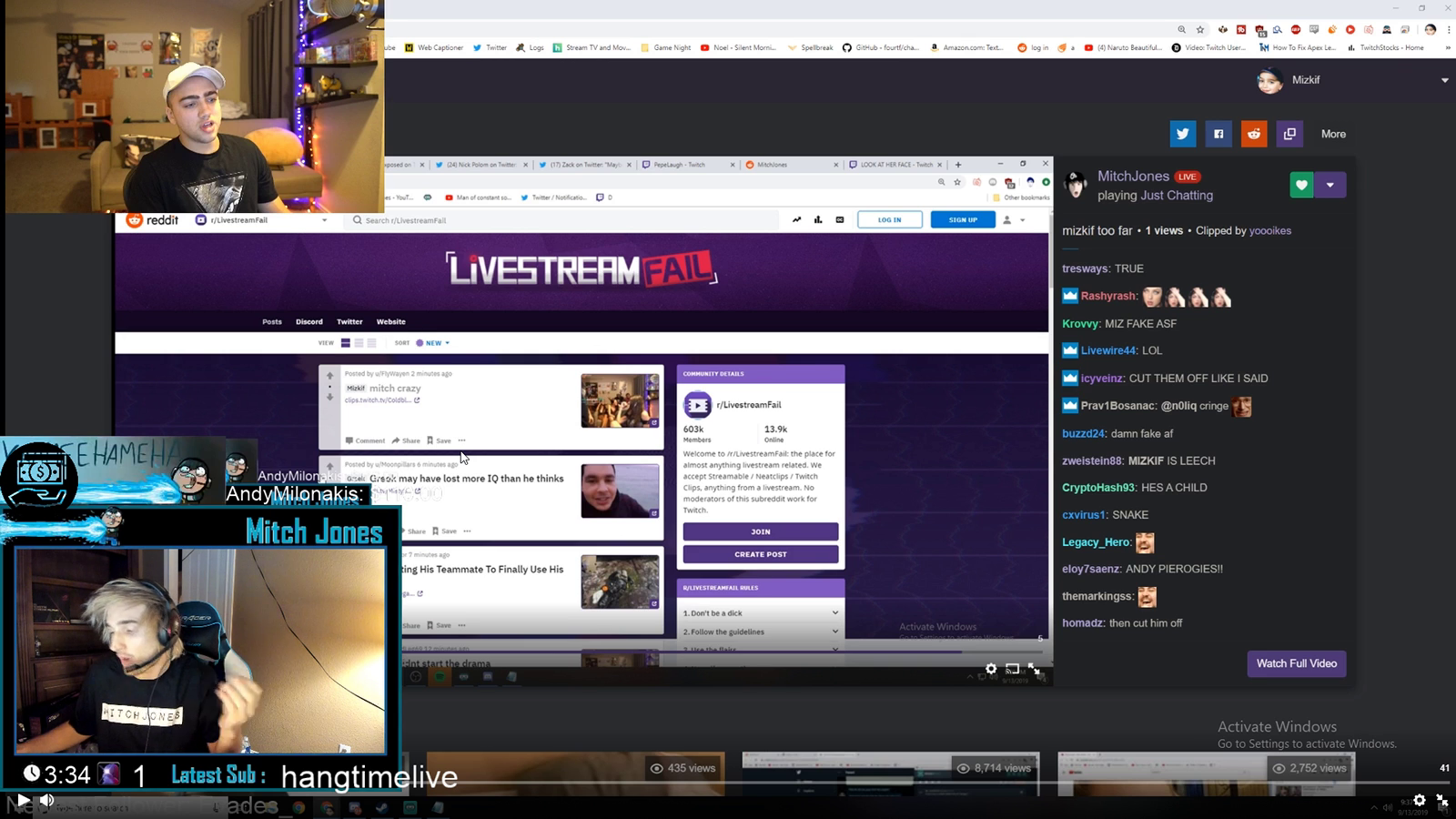The width and height of the screenshot is (1456, 819).
Task: Select the Posts tab on LivestreamFail
Action: coord(272,322)
